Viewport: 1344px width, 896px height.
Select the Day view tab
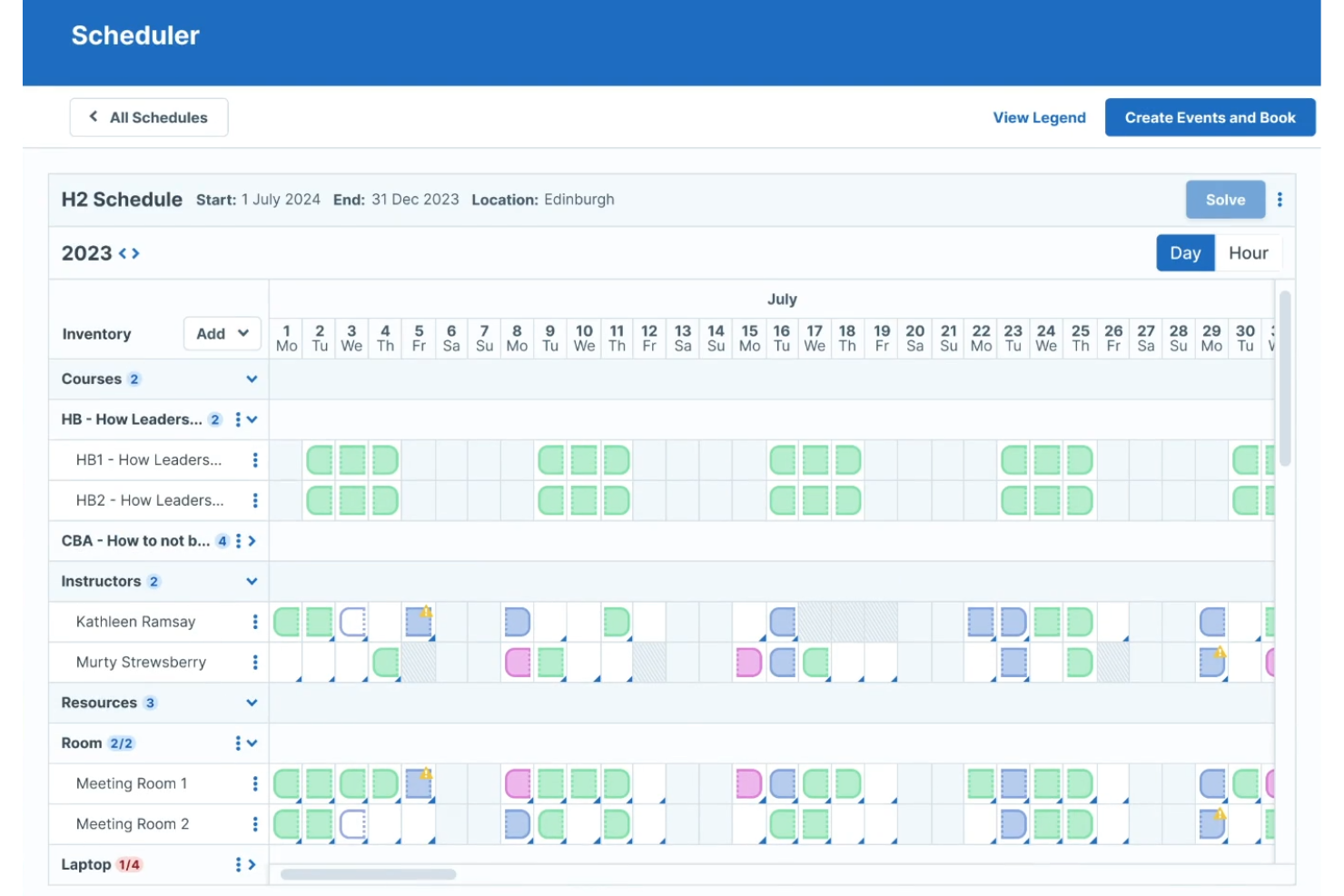1185,252
